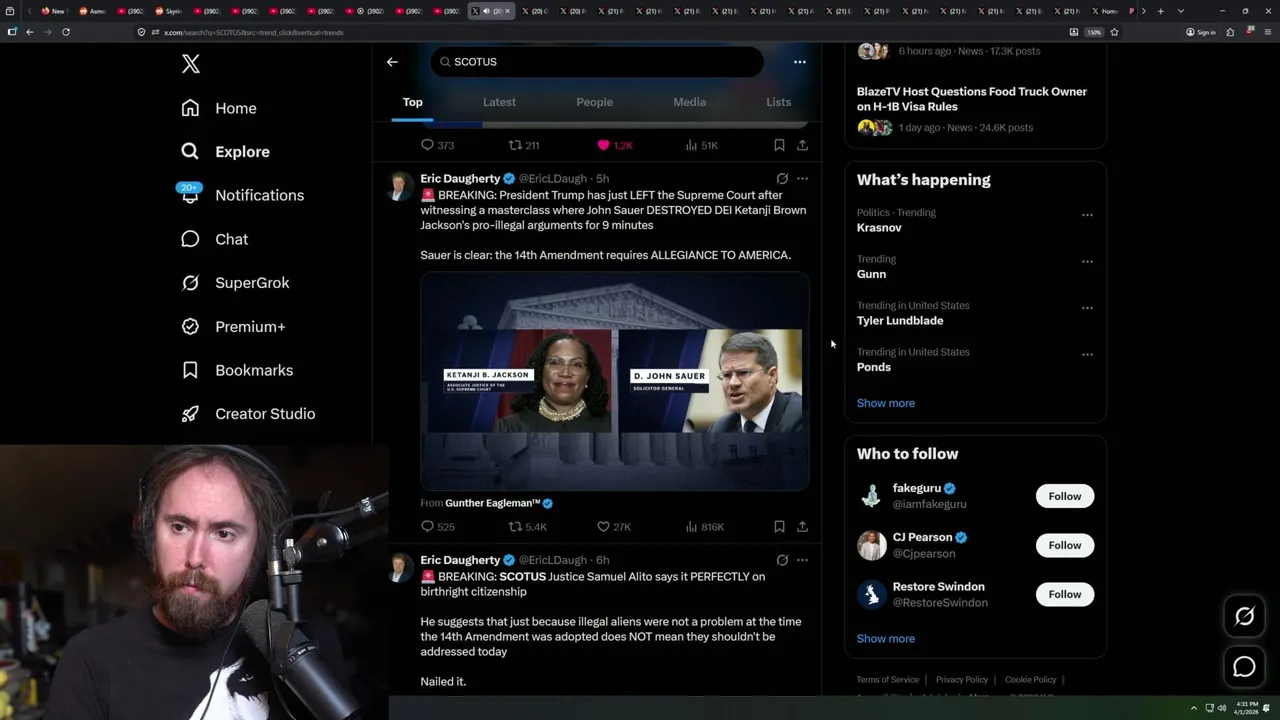Open Premium+ in the sidebar
1280x720 pixels.
[x=233, y=326]
